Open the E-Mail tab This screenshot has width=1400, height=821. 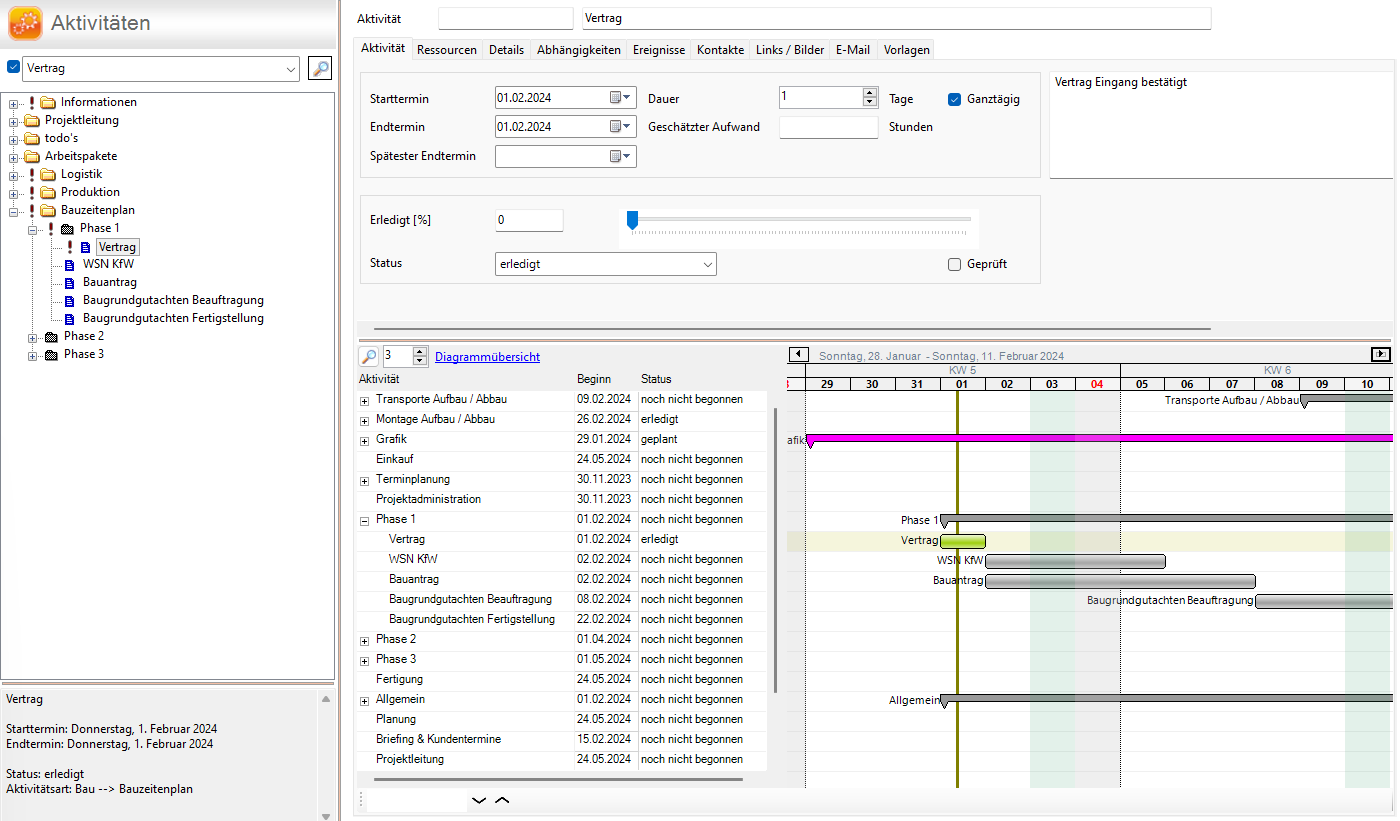(853, 50)
